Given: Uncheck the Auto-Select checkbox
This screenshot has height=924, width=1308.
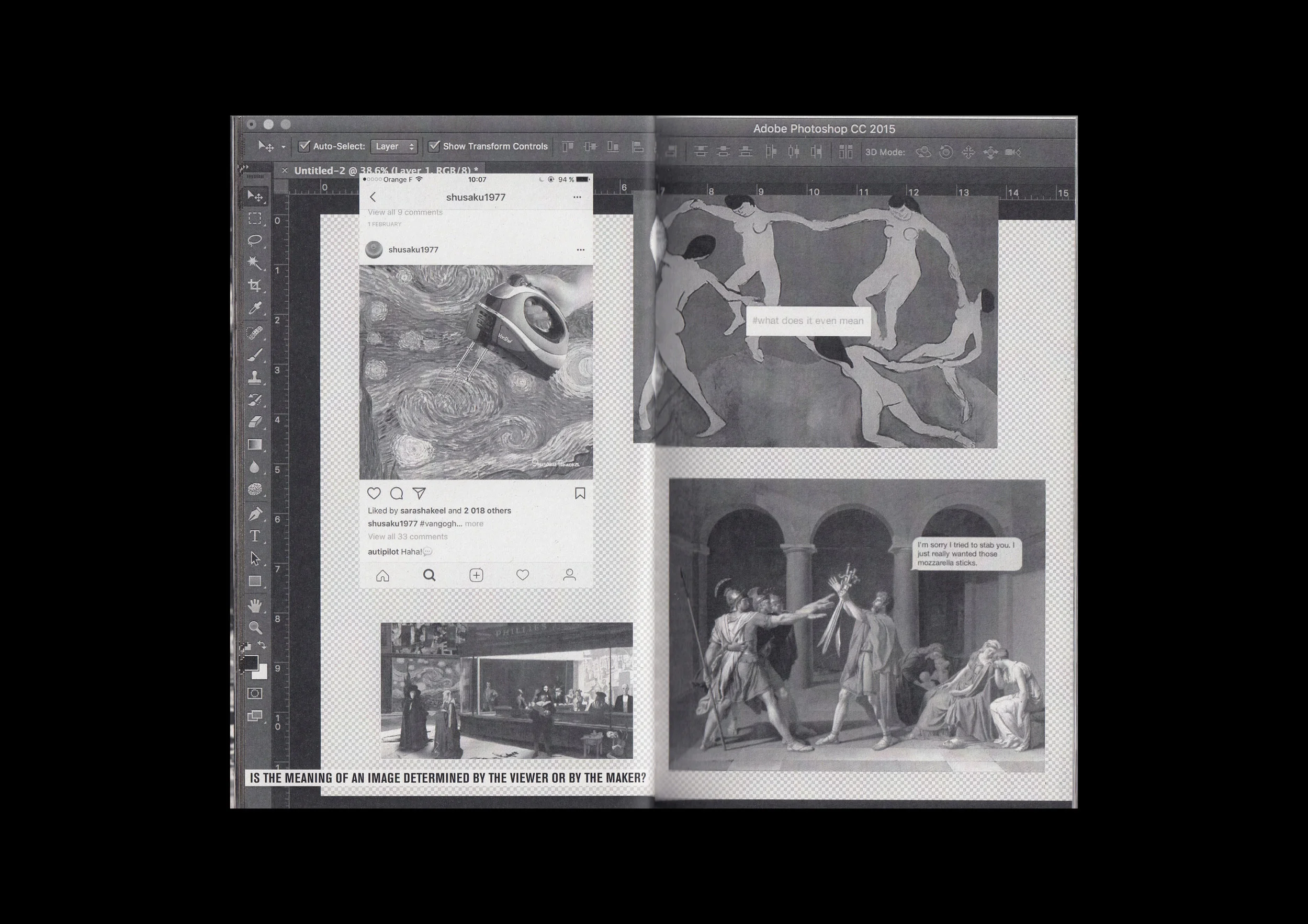Looking at the screenshot, I should coord(304,146).
